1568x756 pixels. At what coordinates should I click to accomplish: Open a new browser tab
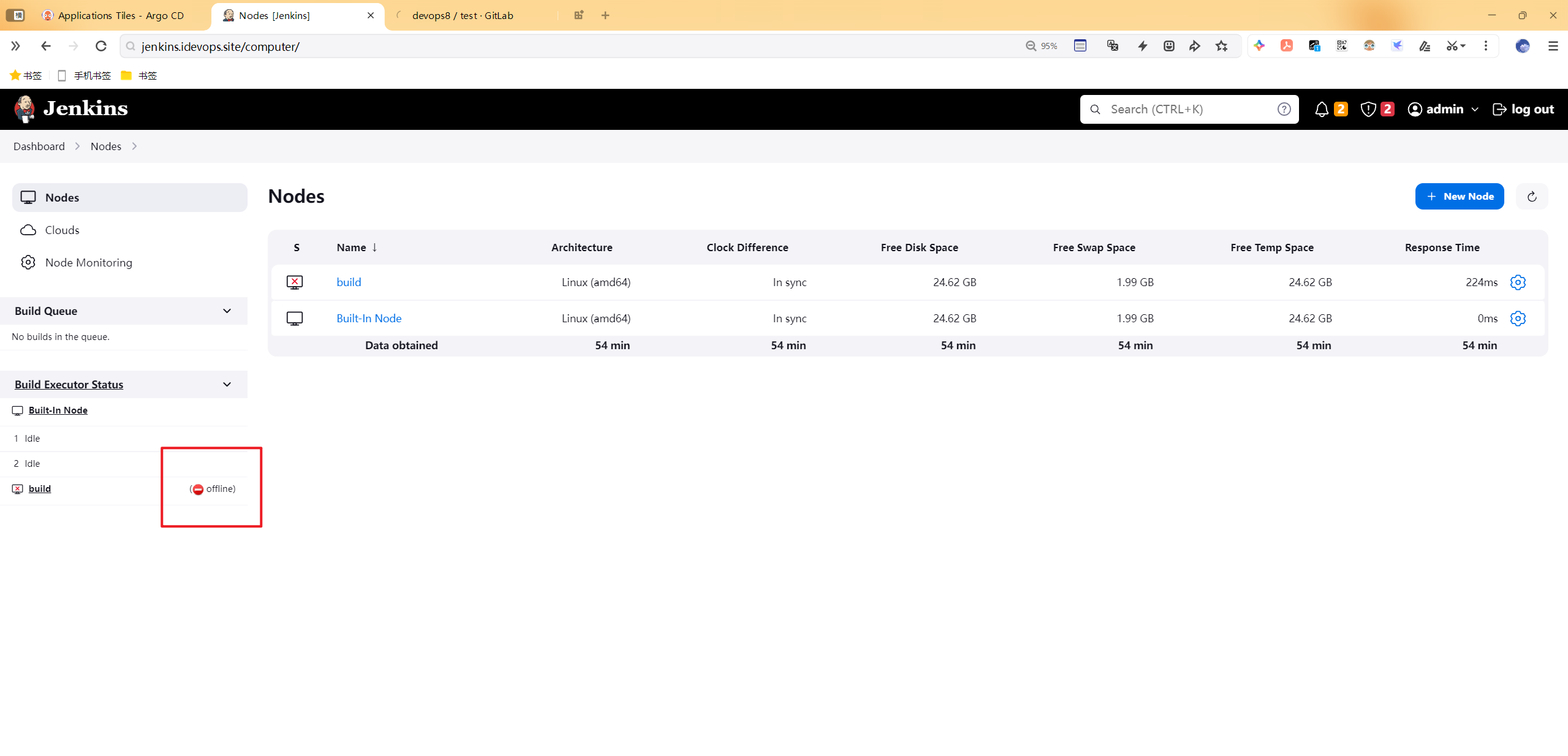point(605,15)
